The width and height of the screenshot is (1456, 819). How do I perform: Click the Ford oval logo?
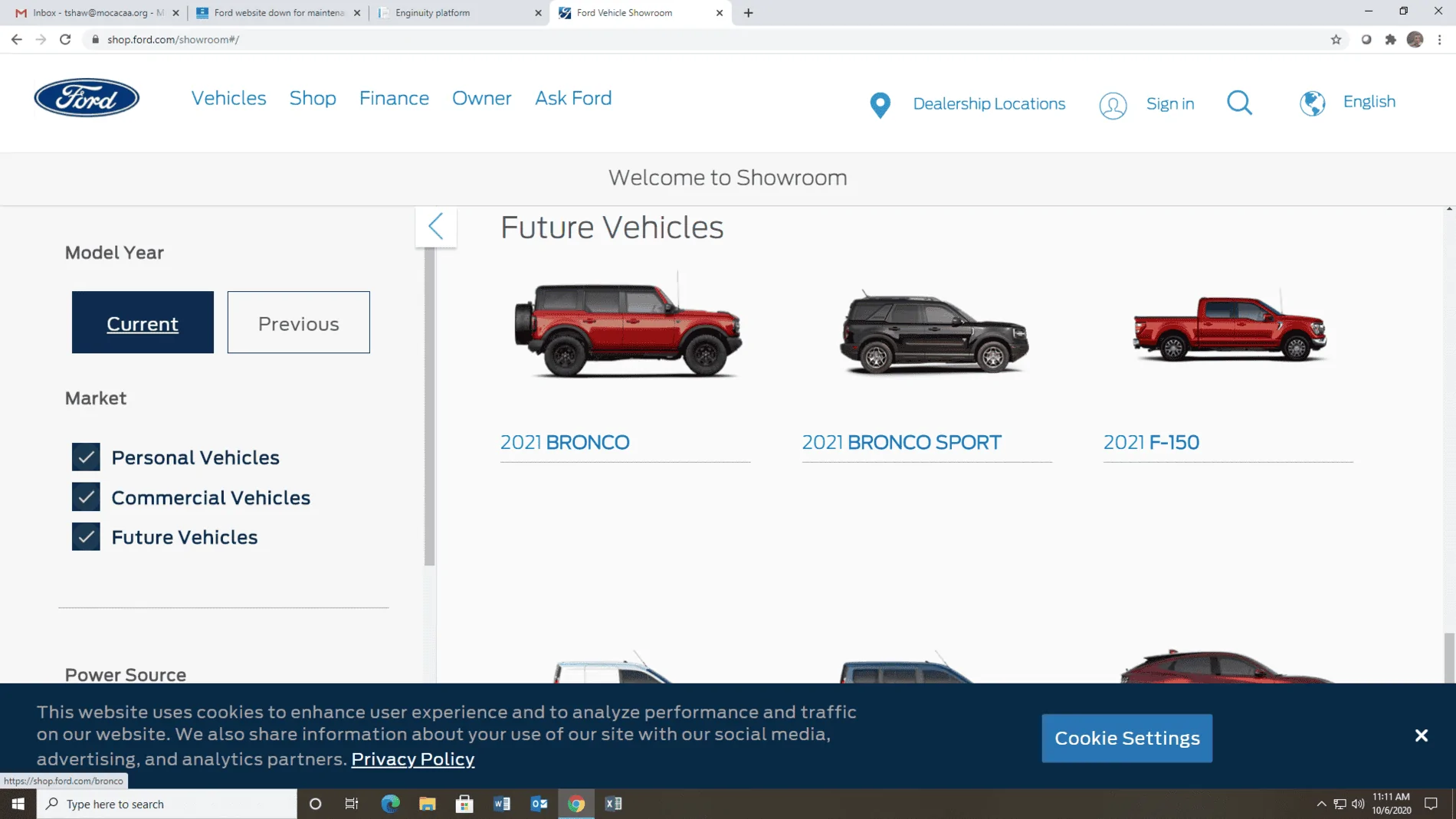pyautogui.click(x=87, y=97)
